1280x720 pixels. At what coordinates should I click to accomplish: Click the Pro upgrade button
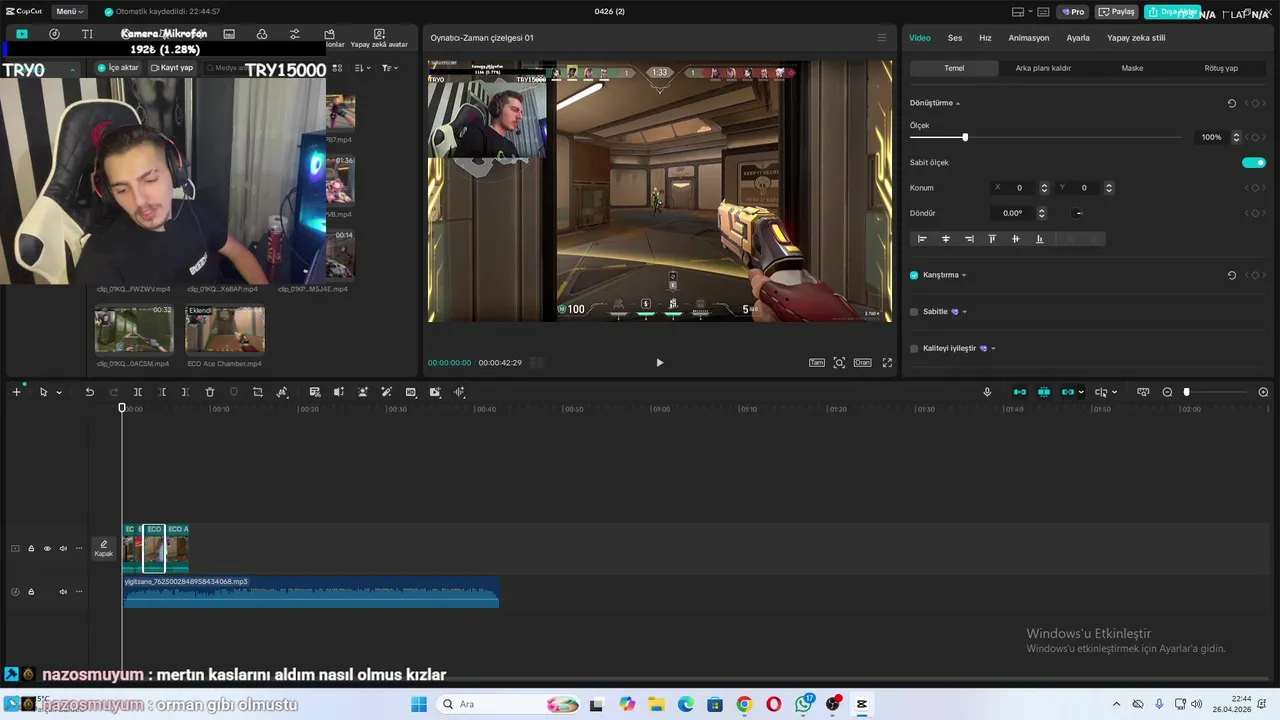(x=1074, y=12)
